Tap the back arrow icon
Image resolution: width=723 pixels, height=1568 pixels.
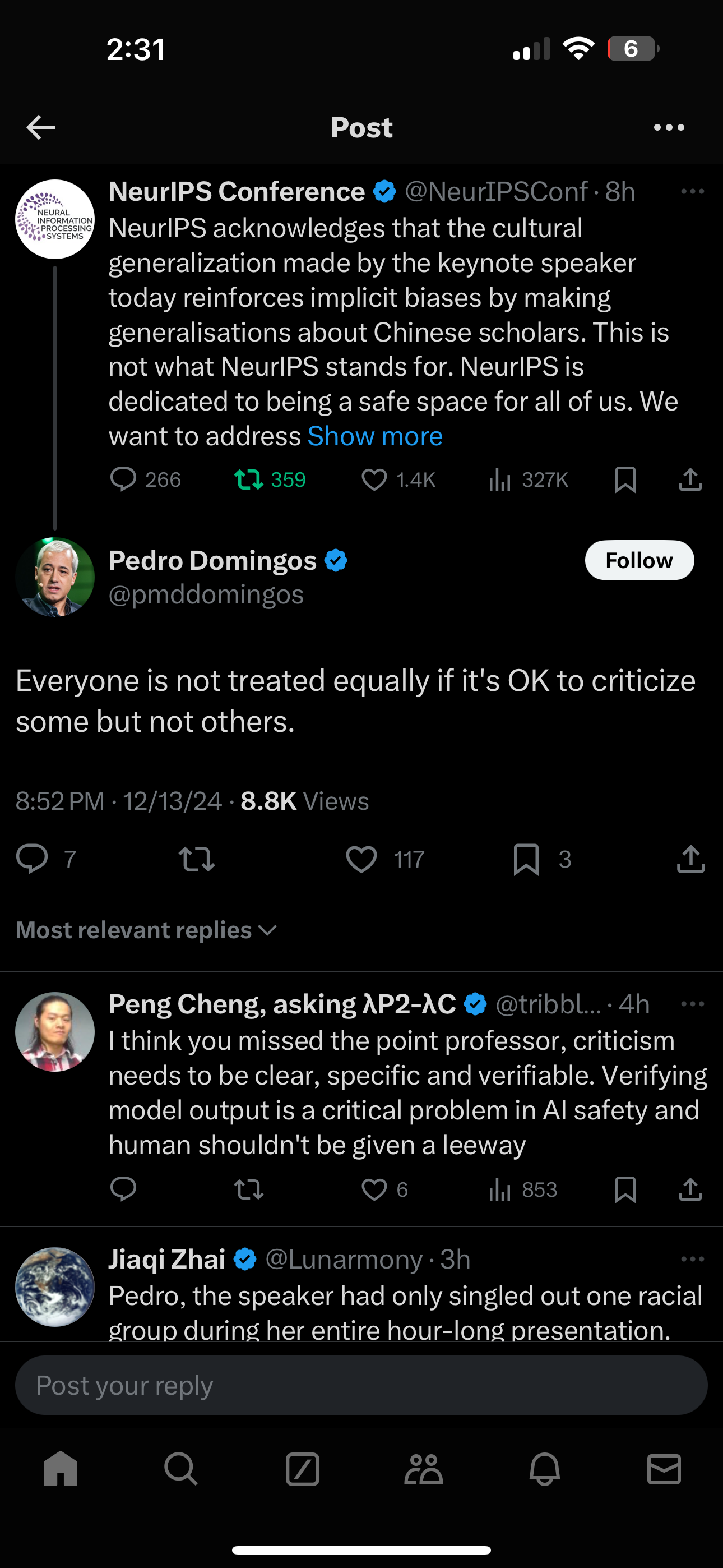tap(41, 127)
